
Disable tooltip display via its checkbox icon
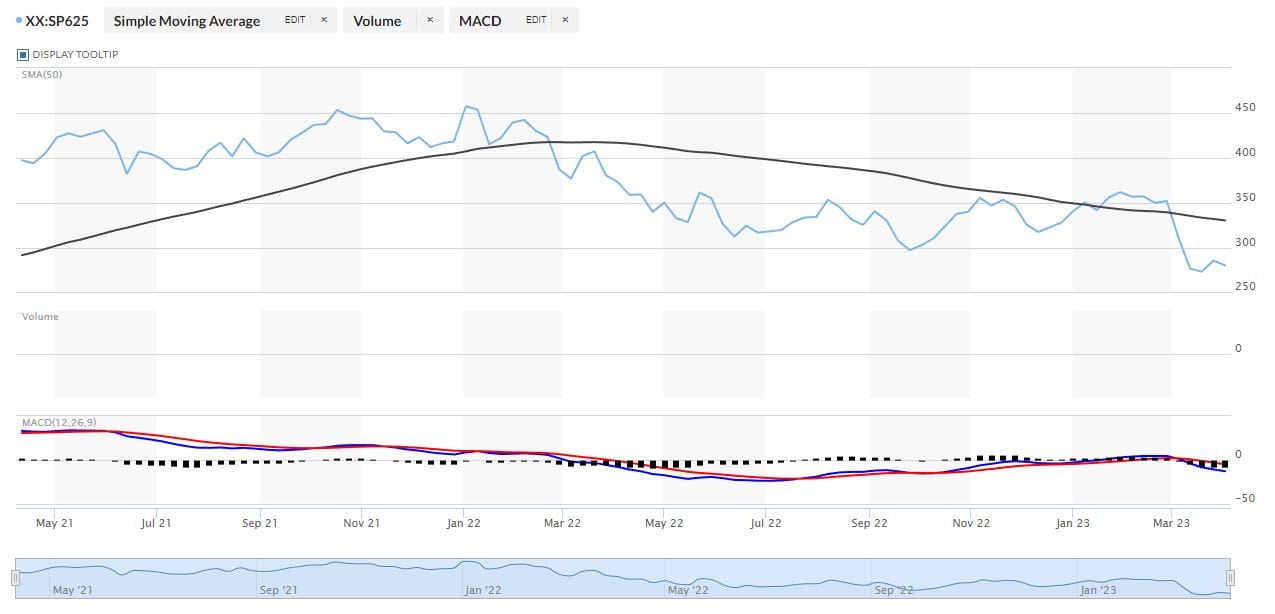21,55
